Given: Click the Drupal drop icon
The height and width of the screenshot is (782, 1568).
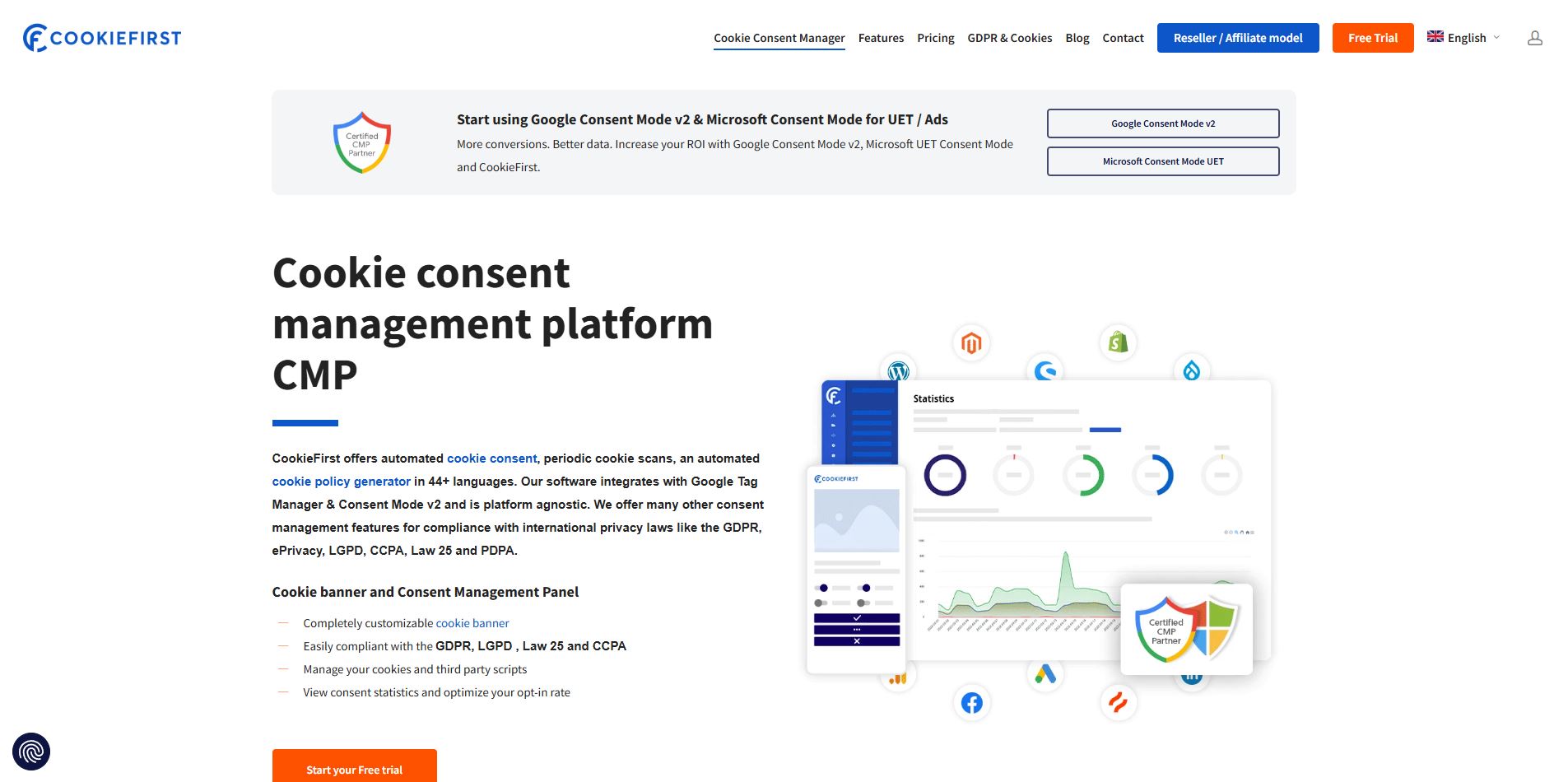Looking at the screenshot, I should click(1191, 370).
